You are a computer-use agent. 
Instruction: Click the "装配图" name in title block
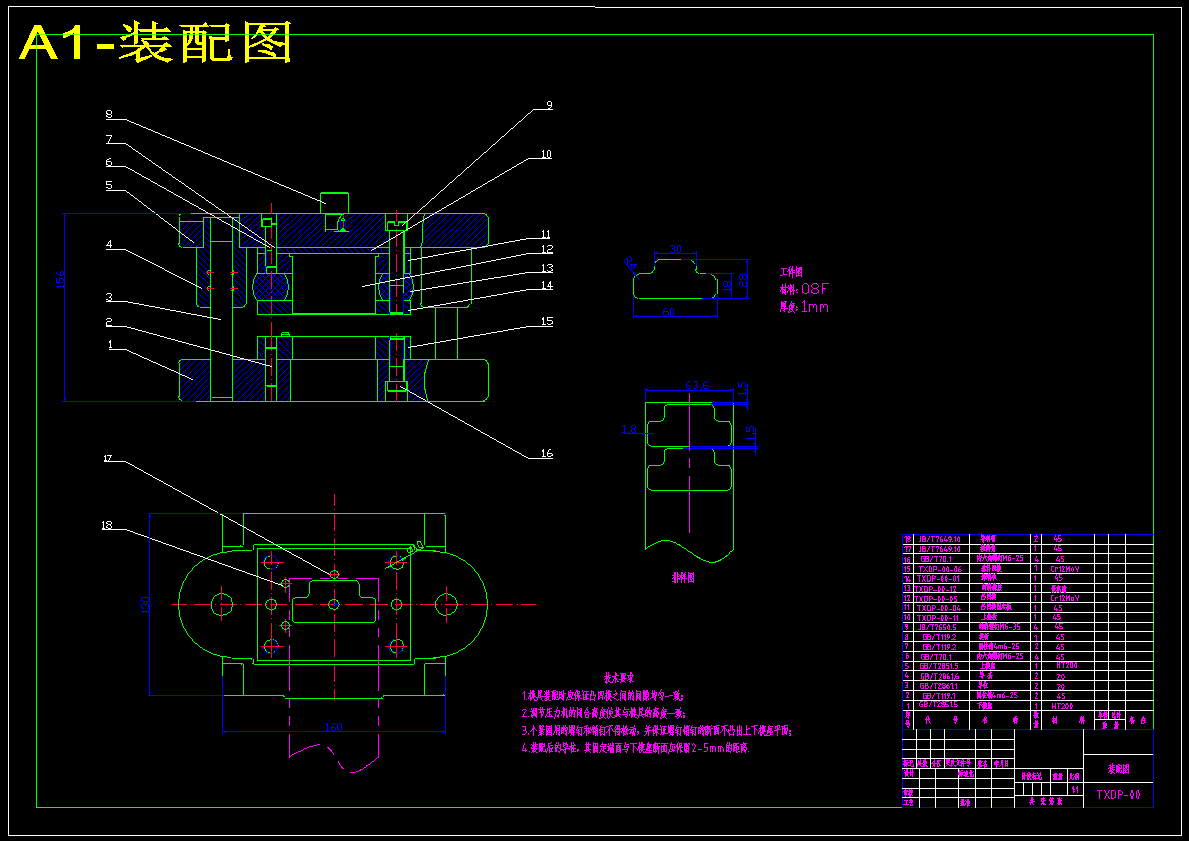click(1118, 769)
